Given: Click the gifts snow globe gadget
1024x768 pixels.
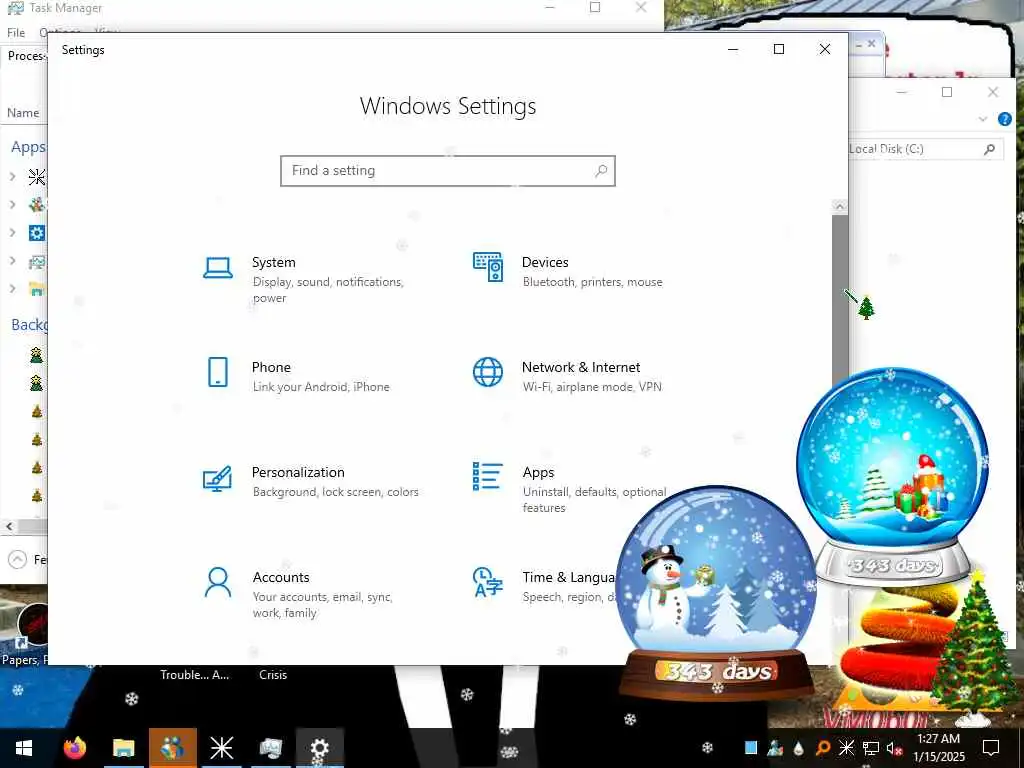Looking at the screenshot, I should [893, 475].
